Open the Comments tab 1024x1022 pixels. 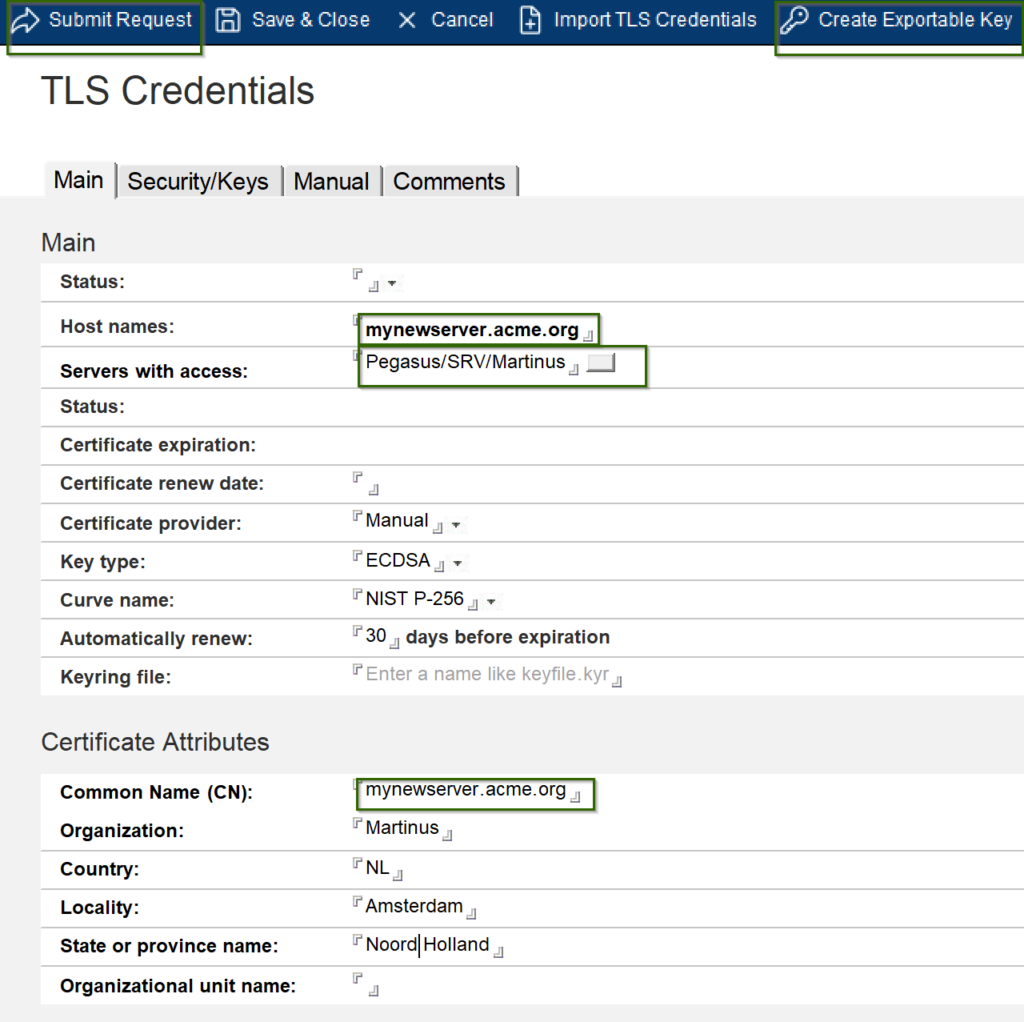(450, 181)
